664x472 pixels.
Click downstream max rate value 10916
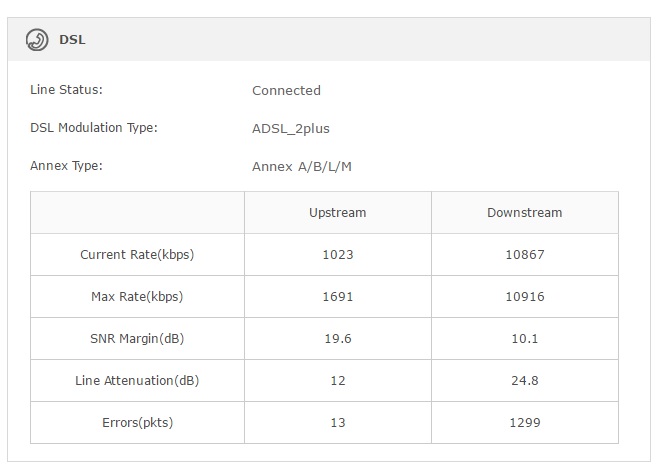tap(525, 296)
